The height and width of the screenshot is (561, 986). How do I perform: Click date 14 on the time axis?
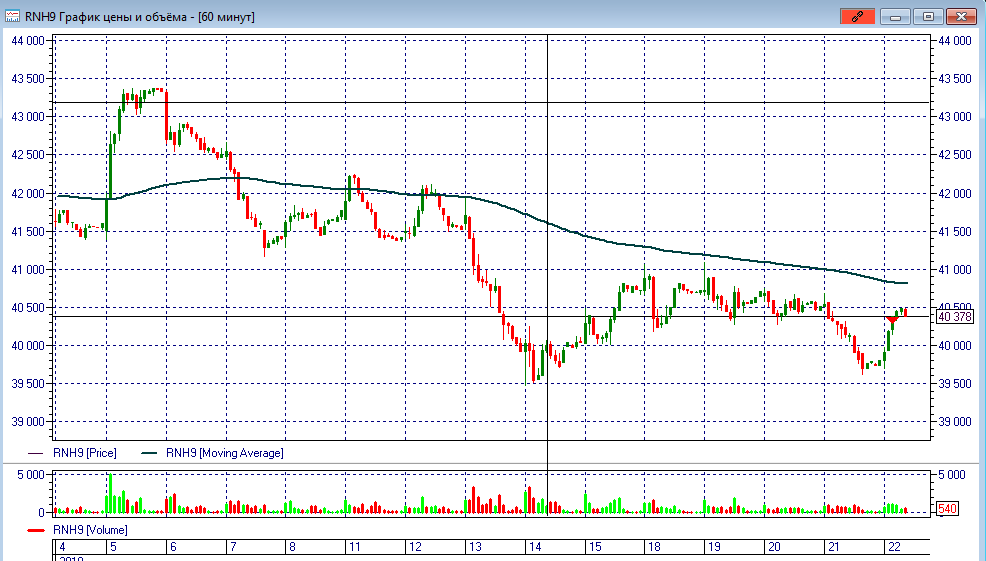(x=535, y=547)
